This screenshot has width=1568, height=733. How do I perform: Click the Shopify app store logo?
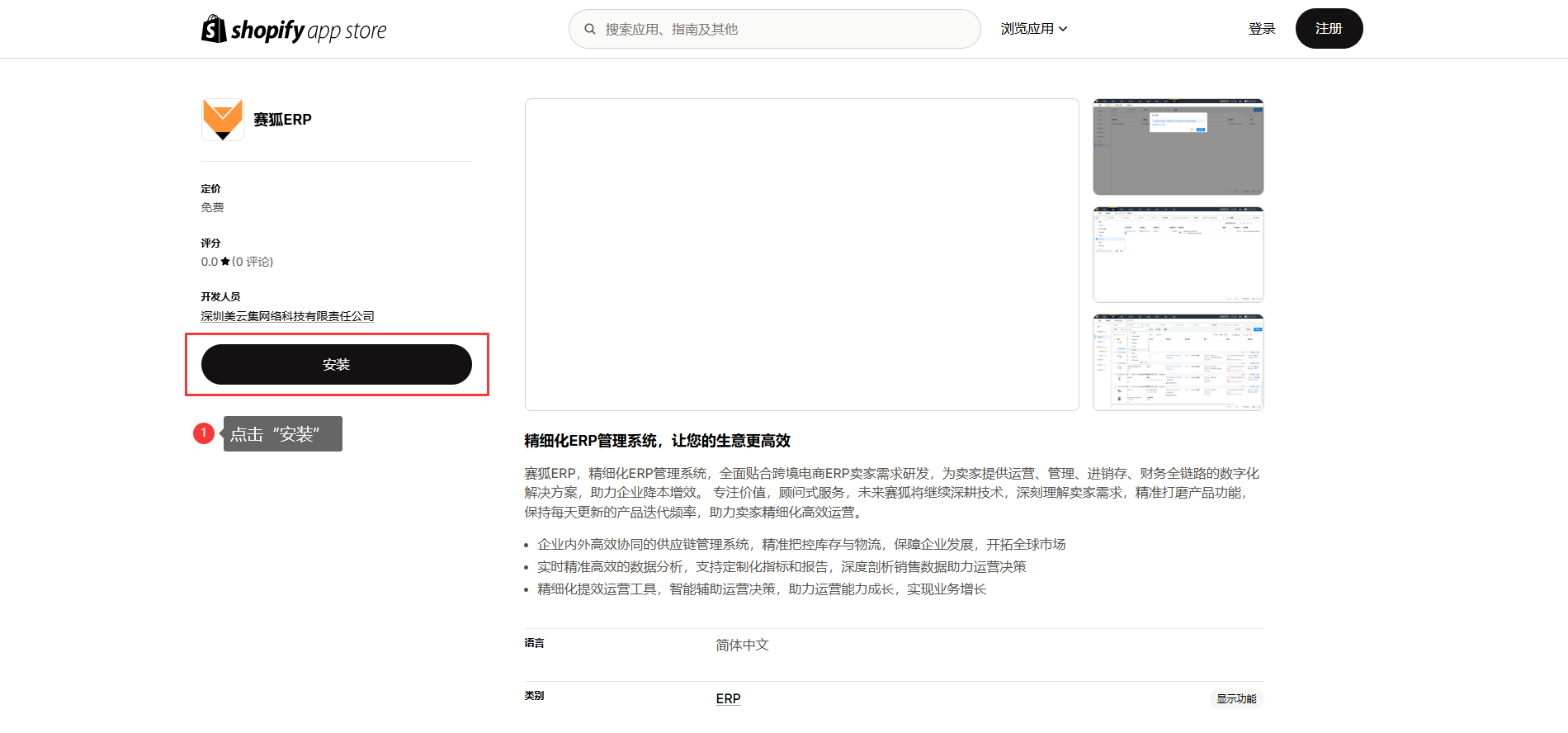coord(294,30)
